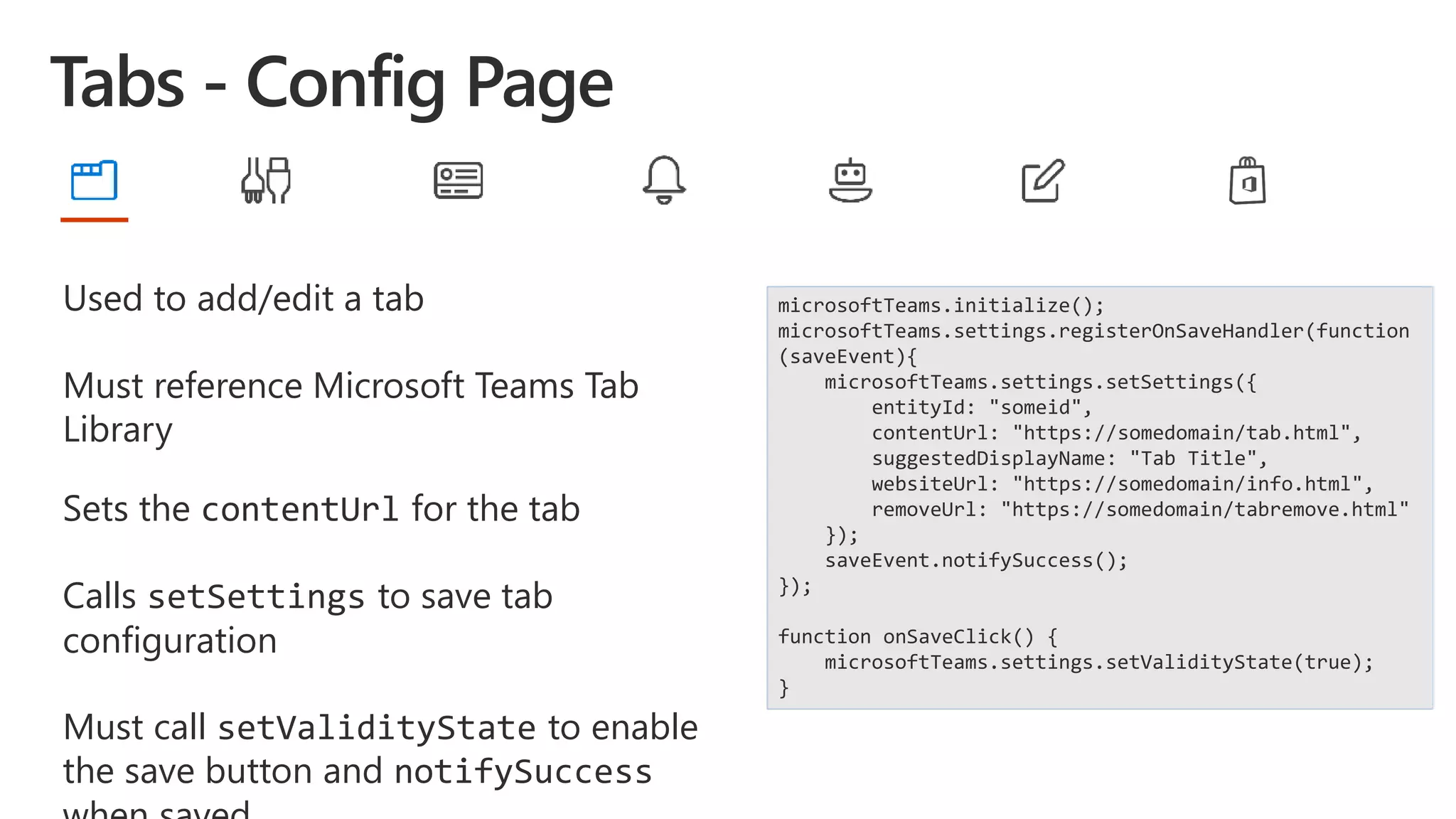The image size is (1456, 819).
Task: Select the Bots robot icon
Action: (850, 181)
